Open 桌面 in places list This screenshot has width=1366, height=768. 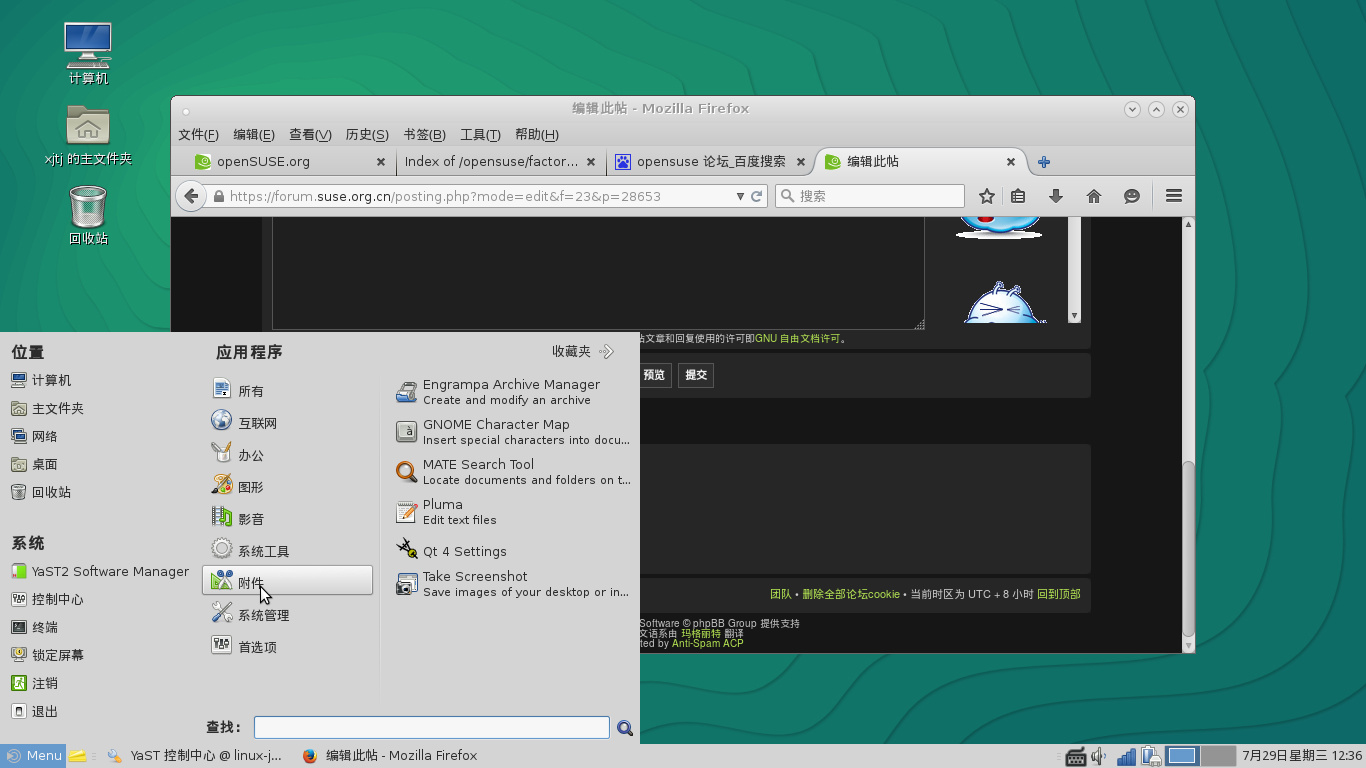[x=34, y=464]
